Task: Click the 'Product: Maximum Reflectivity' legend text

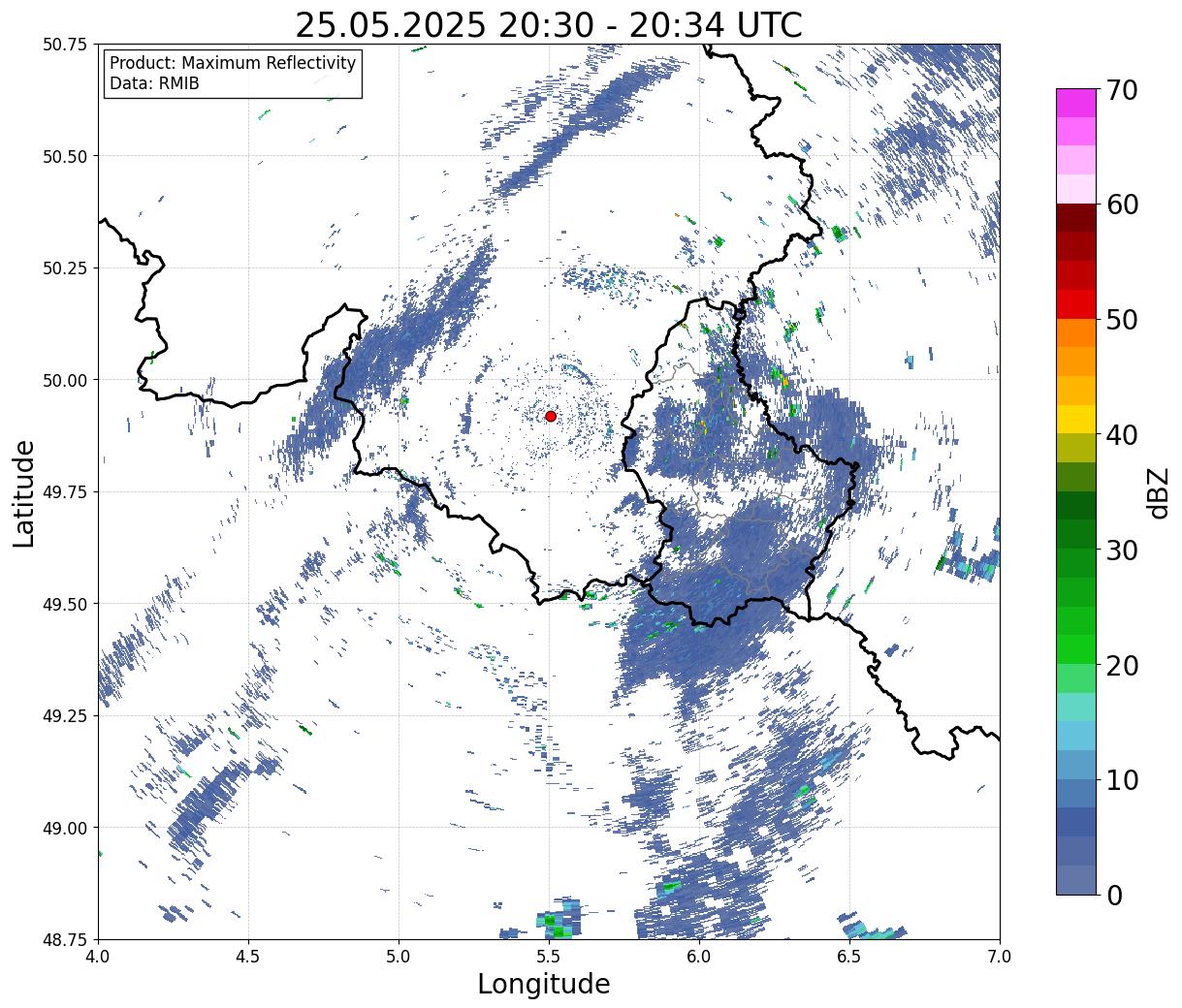Action: [x=233, y=63]
